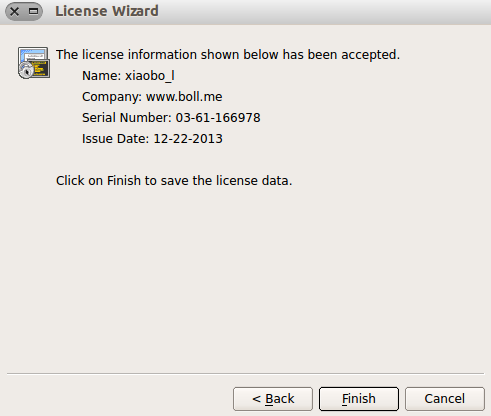Click the "Serial Number:" label
Viewport: 491px width, 416px height.
click(127, 118)
